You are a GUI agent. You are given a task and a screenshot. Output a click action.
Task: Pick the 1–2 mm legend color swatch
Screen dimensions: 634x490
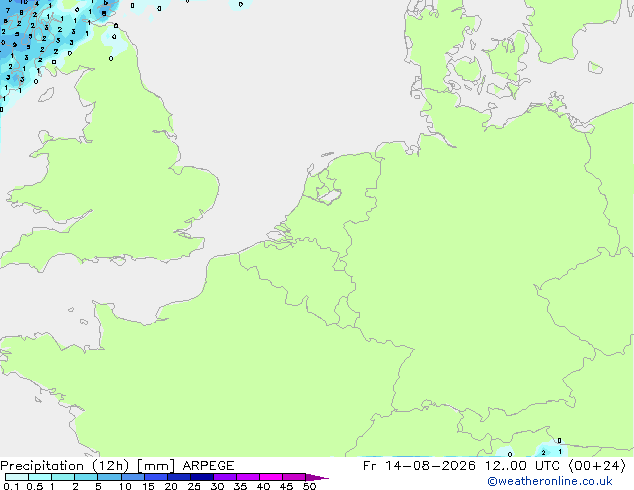63,477
